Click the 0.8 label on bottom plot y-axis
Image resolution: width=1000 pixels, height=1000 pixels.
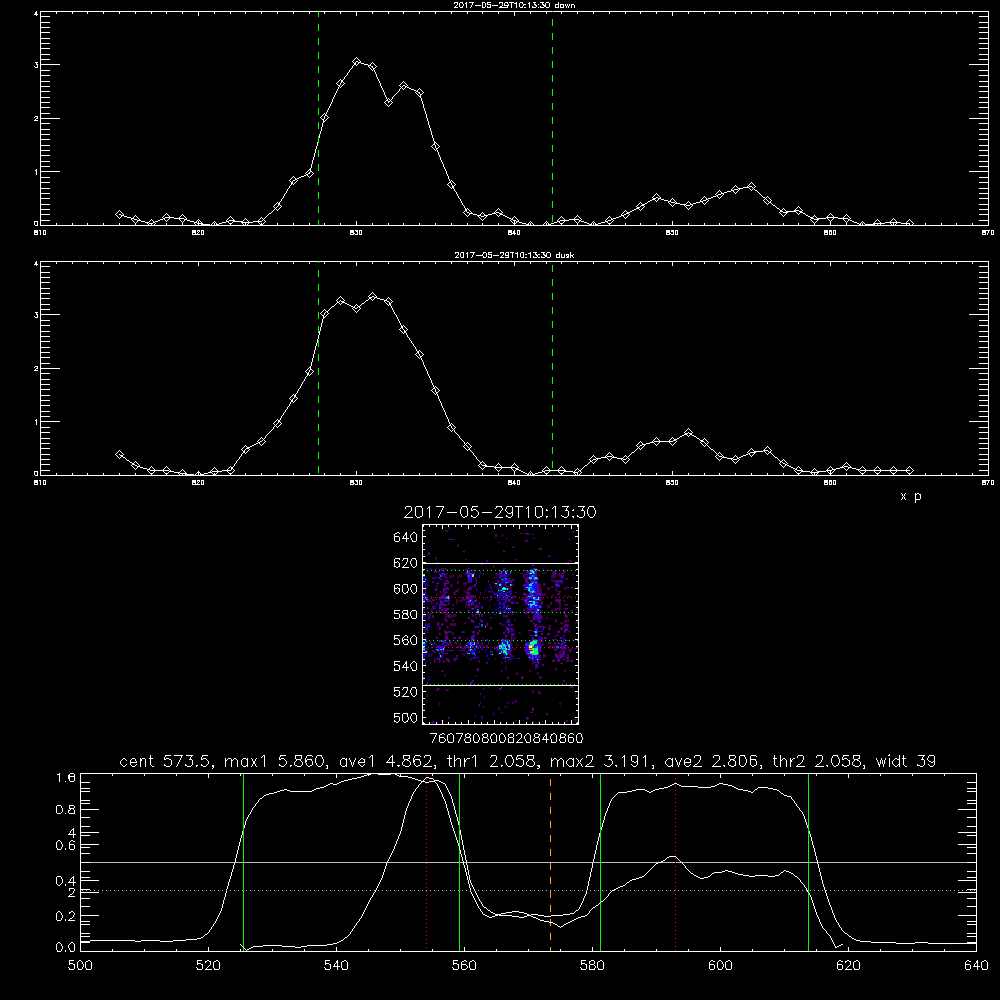tap(66, 810)
